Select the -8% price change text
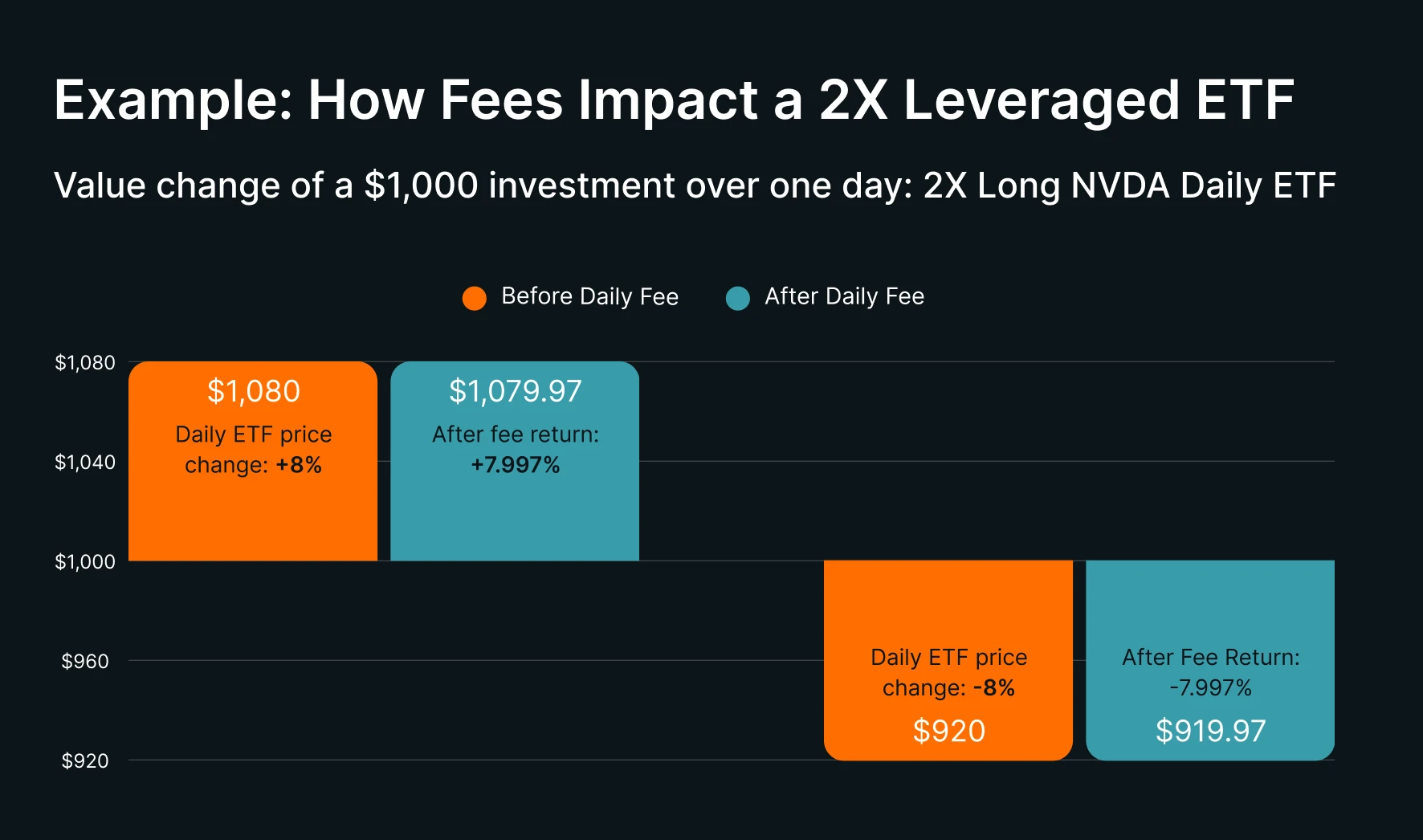Screen dimensions: 1423x840 tap(993, 688)
